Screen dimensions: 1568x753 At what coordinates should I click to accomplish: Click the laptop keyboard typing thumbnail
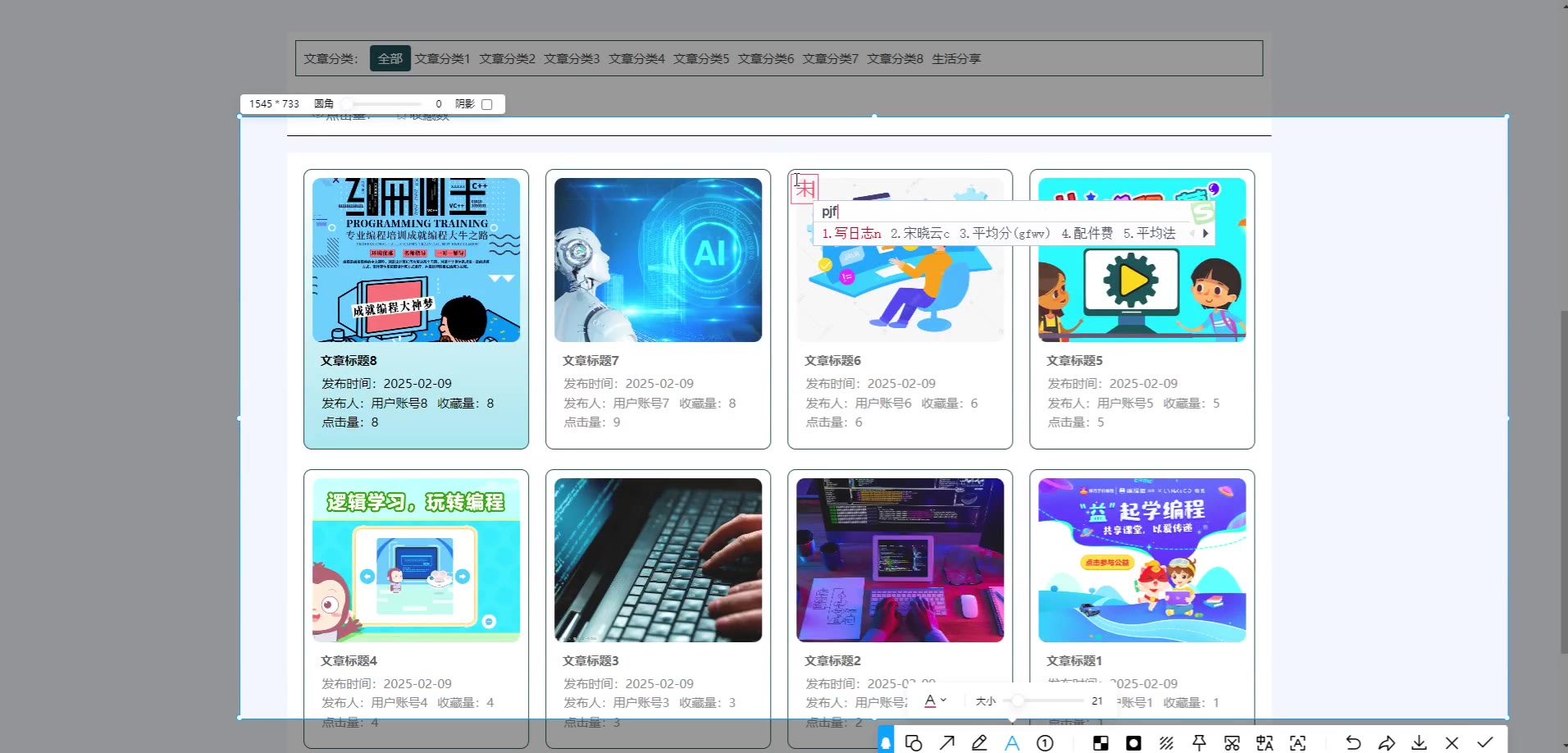pyautogui.click(x=658, y=560)
